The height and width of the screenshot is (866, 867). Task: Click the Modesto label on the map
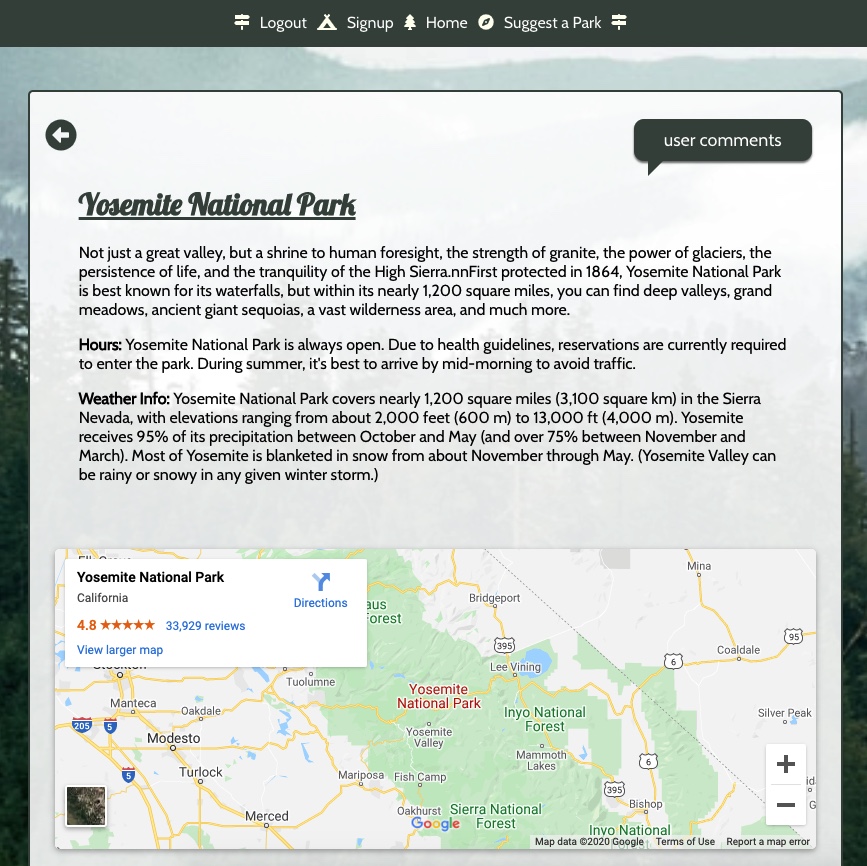point(174,738)
